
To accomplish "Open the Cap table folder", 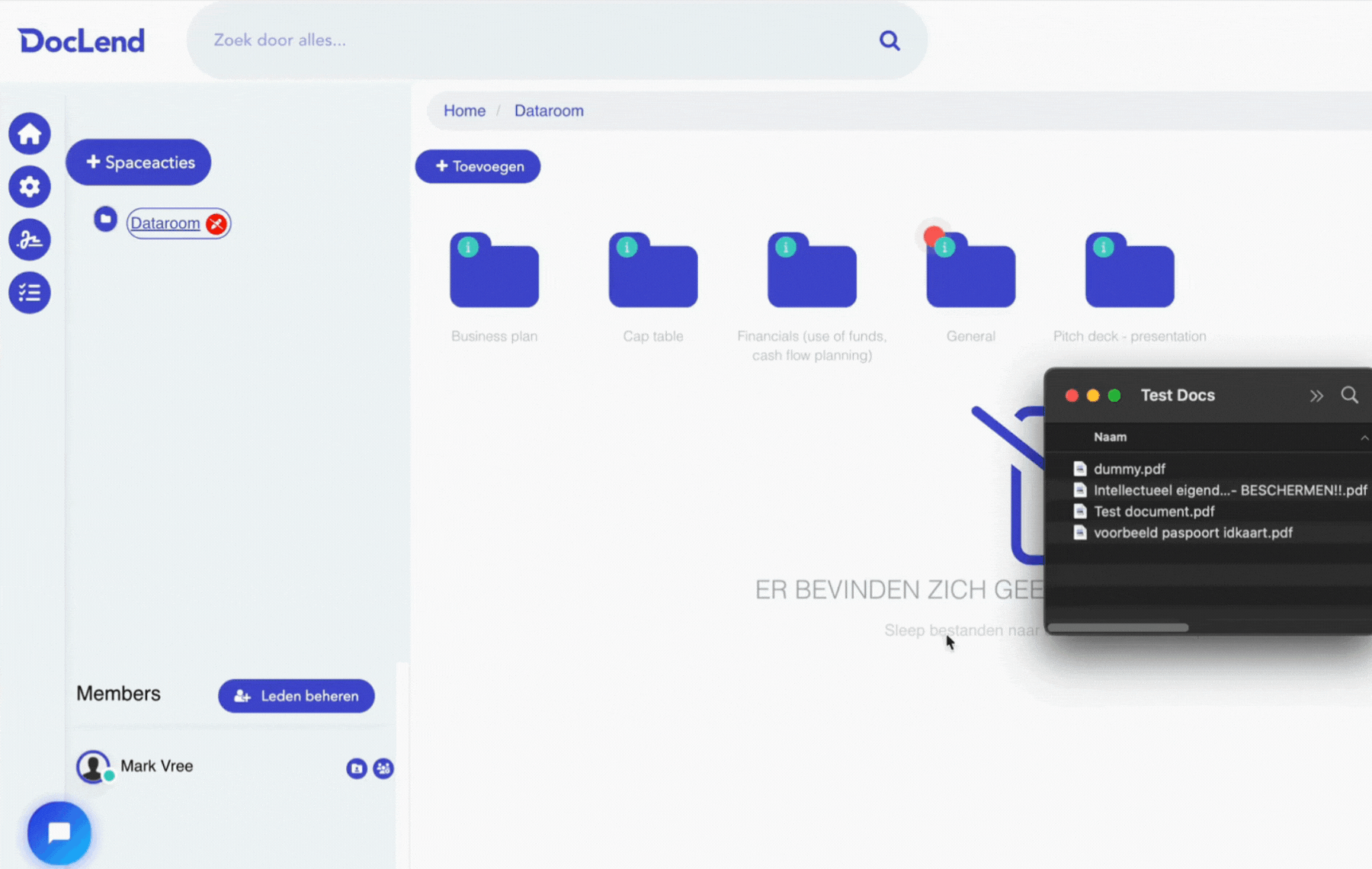I will point(653,271).
